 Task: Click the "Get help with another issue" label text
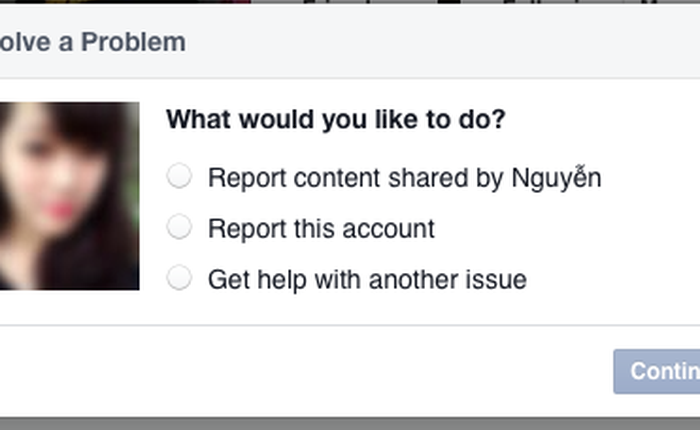click(x=366, y=279)
